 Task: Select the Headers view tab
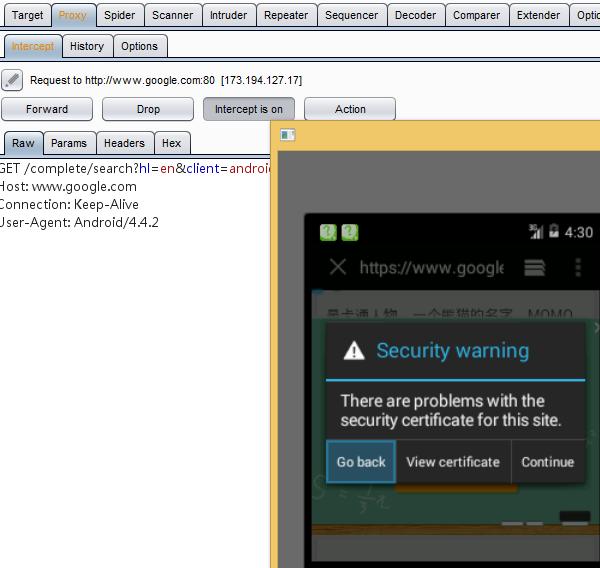click(125, 143)
